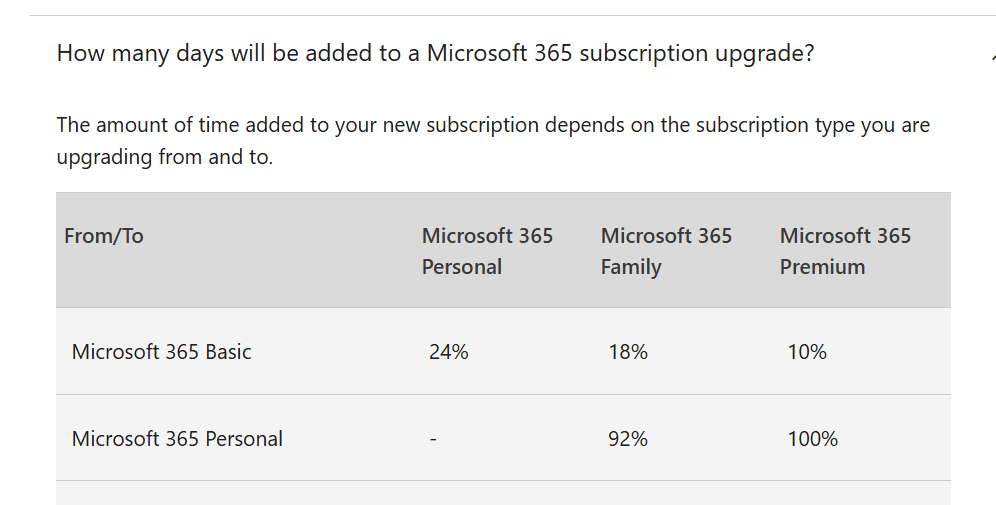Select the Microsoft 365 Personal column header
This screenshot has width=996, height=505.
click(487, 251)
